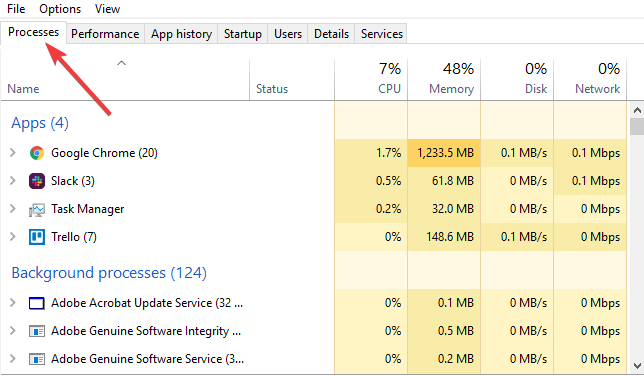Click the scrollbar down arrow

tap(637, 366)
